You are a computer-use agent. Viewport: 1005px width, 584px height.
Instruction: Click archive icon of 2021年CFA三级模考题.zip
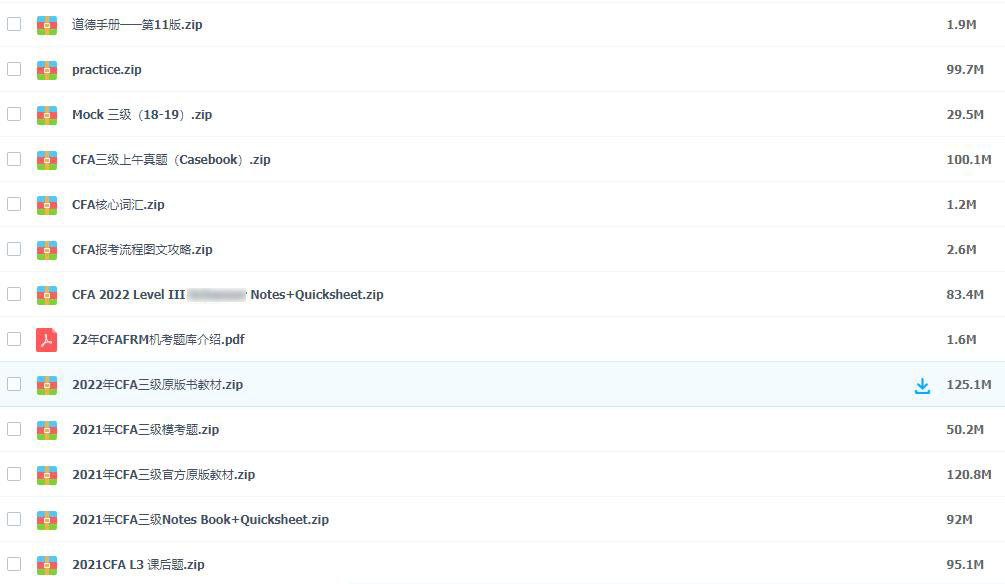pos(47,430)
